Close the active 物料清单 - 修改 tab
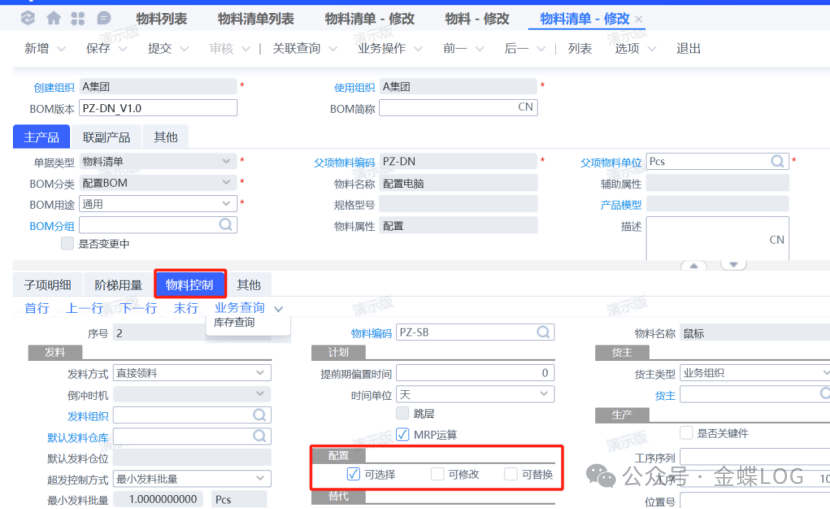The image size is (830, 509). click(639, 20)
